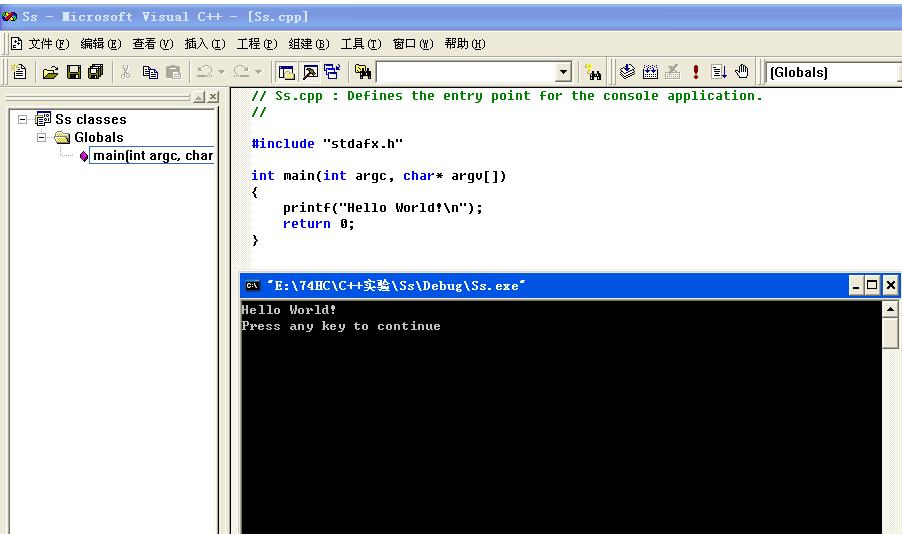
Task: Click the Globals folder icon
Action: click(62, 138)
